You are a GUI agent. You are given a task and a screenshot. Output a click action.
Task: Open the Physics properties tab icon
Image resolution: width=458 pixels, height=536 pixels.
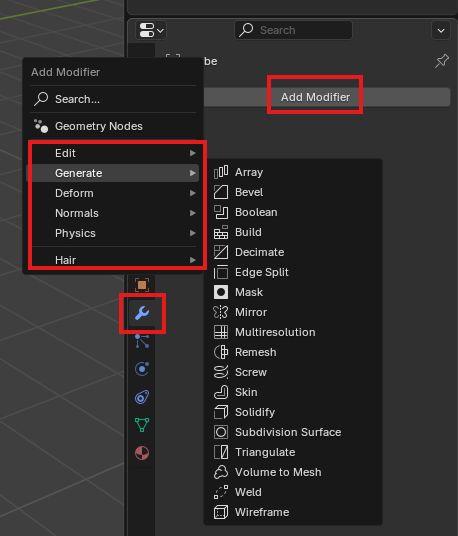pyautogui.click(x=142, y=369)
